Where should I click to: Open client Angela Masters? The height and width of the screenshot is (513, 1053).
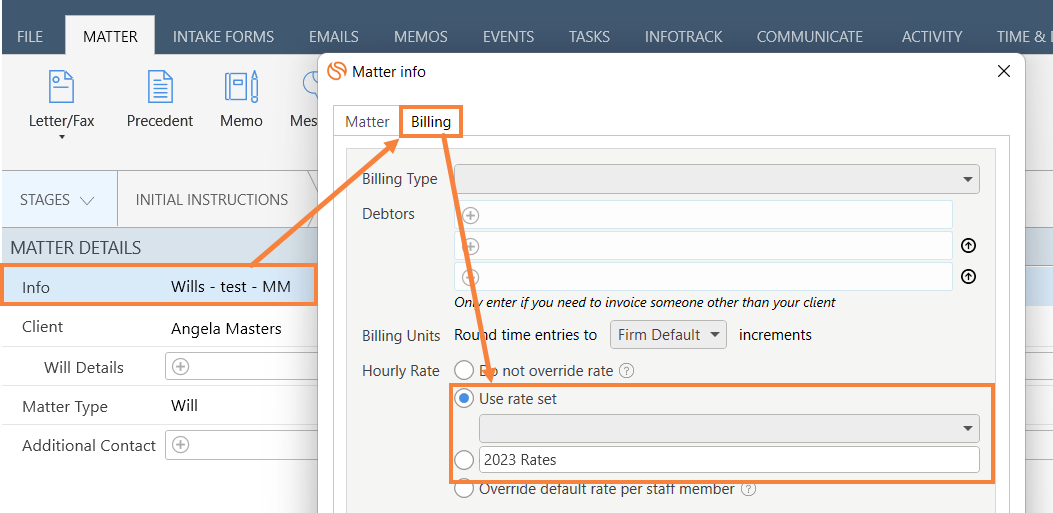point(226,328)
